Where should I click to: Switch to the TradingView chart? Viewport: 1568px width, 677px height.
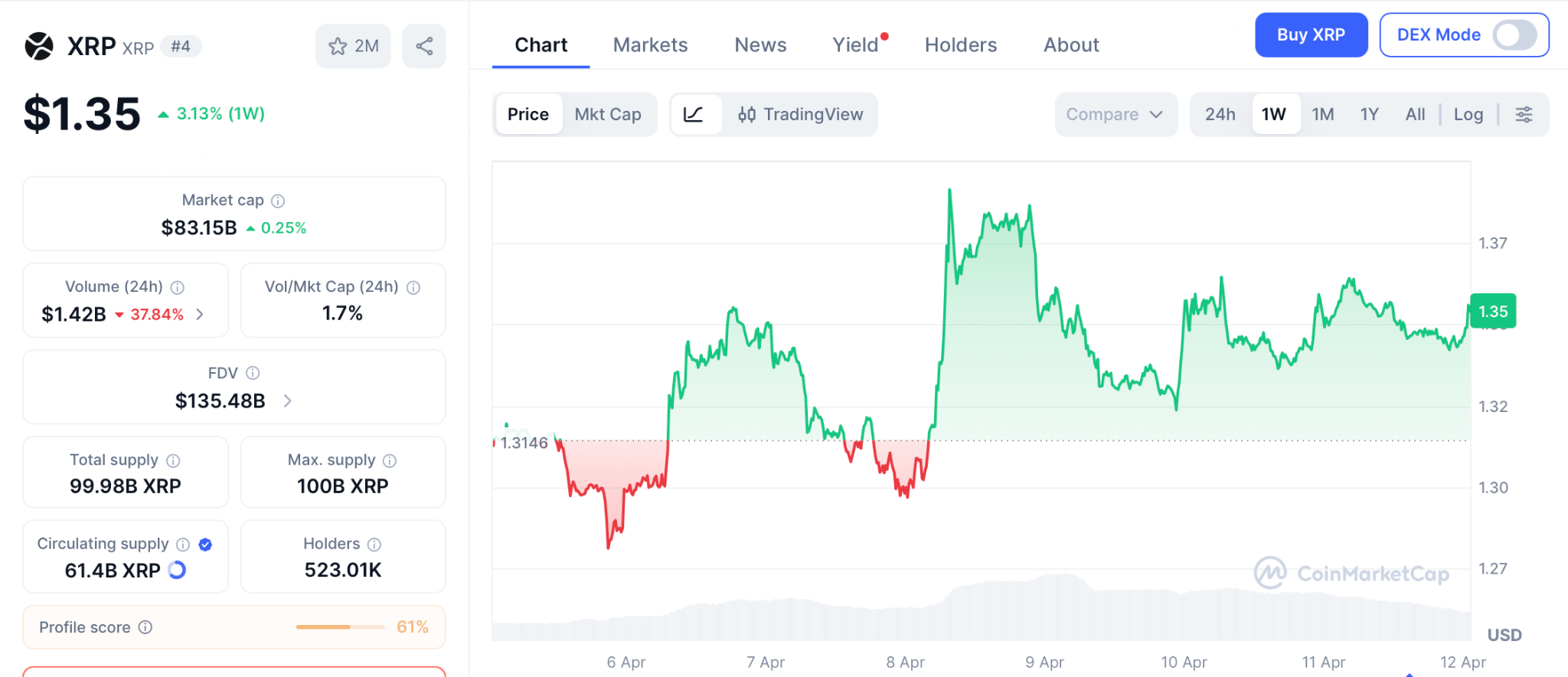[800, 114]
